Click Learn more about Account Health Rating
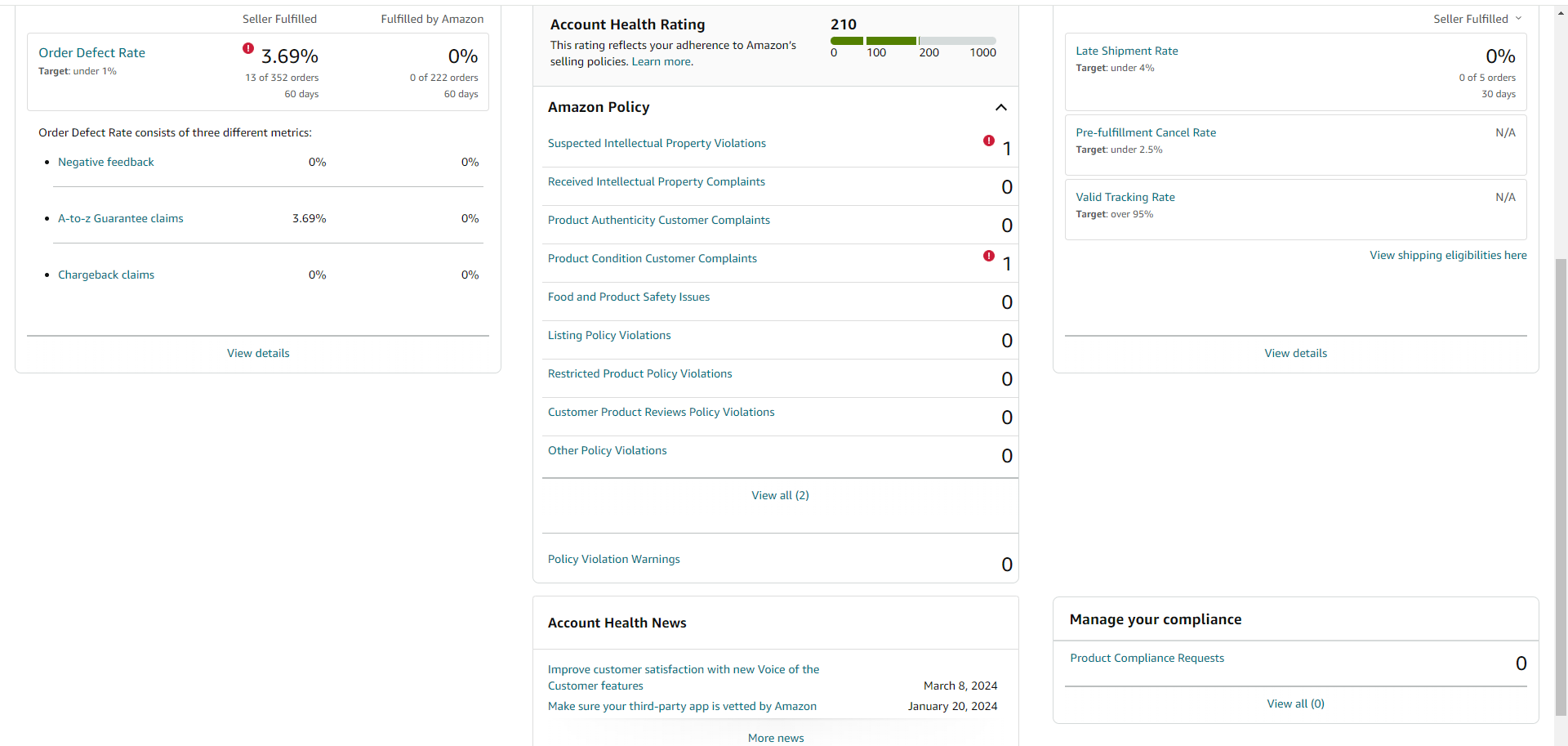1568x746 pixels. [x=661, y=61]
